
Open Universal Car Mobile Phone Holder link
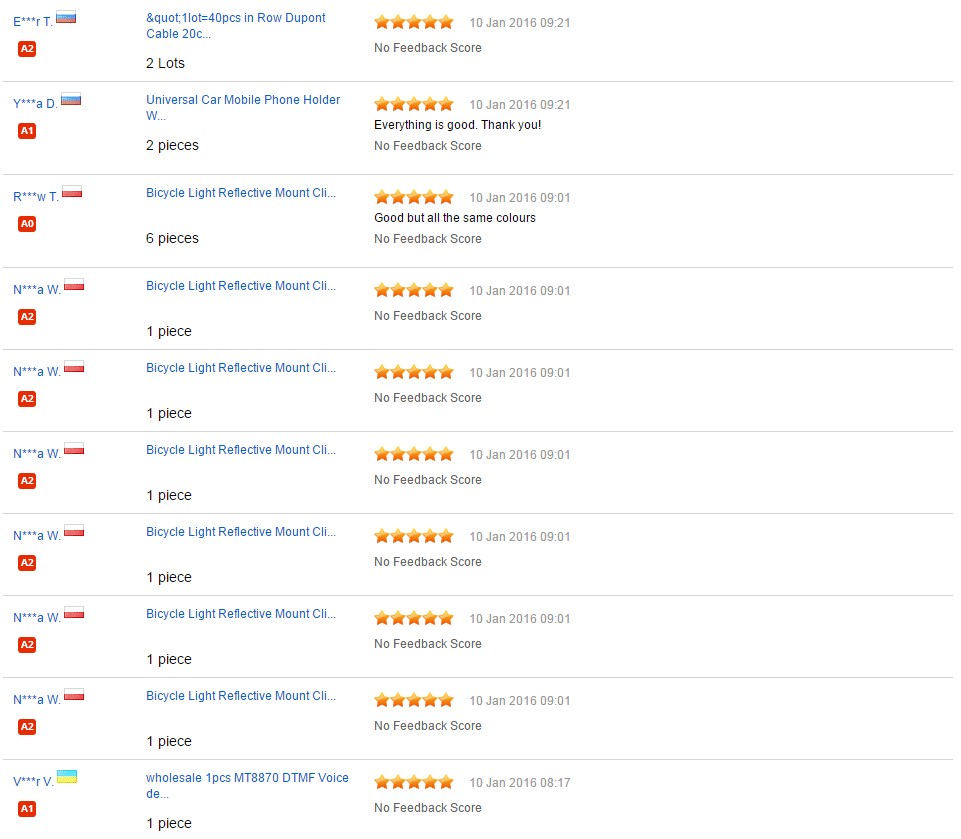coord(243,107)
